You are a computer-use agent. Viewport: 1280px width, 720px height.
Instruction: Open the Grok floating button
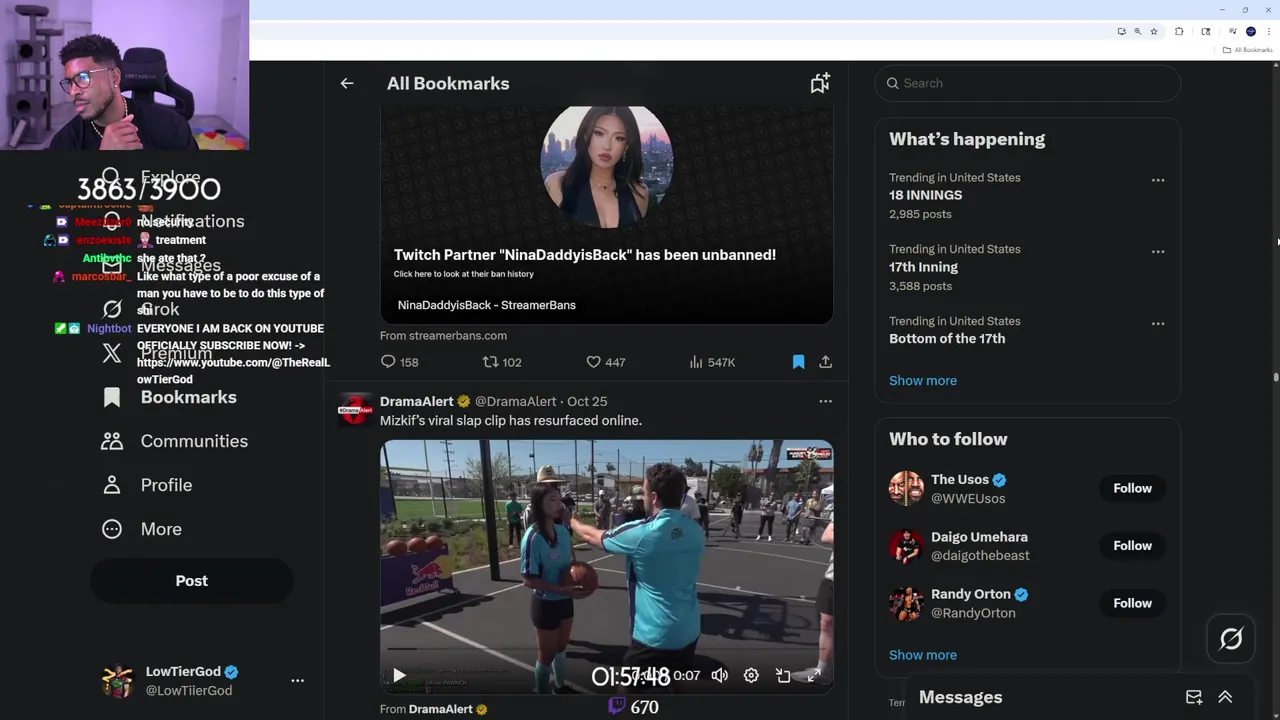click(x=1231, y=639)
